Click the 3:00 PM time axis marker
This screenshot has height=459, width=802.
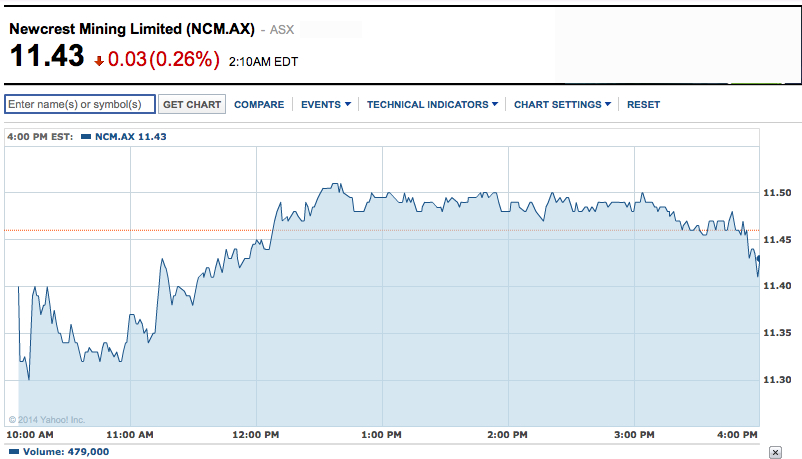pyautogui.click(x=632, y=435)
